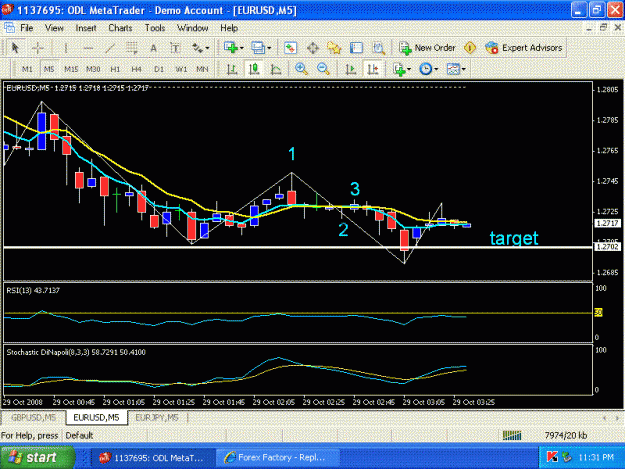The image size is (625, 469).
Task: Toggle chart auto scroll
Action: [x=351, y=69]
